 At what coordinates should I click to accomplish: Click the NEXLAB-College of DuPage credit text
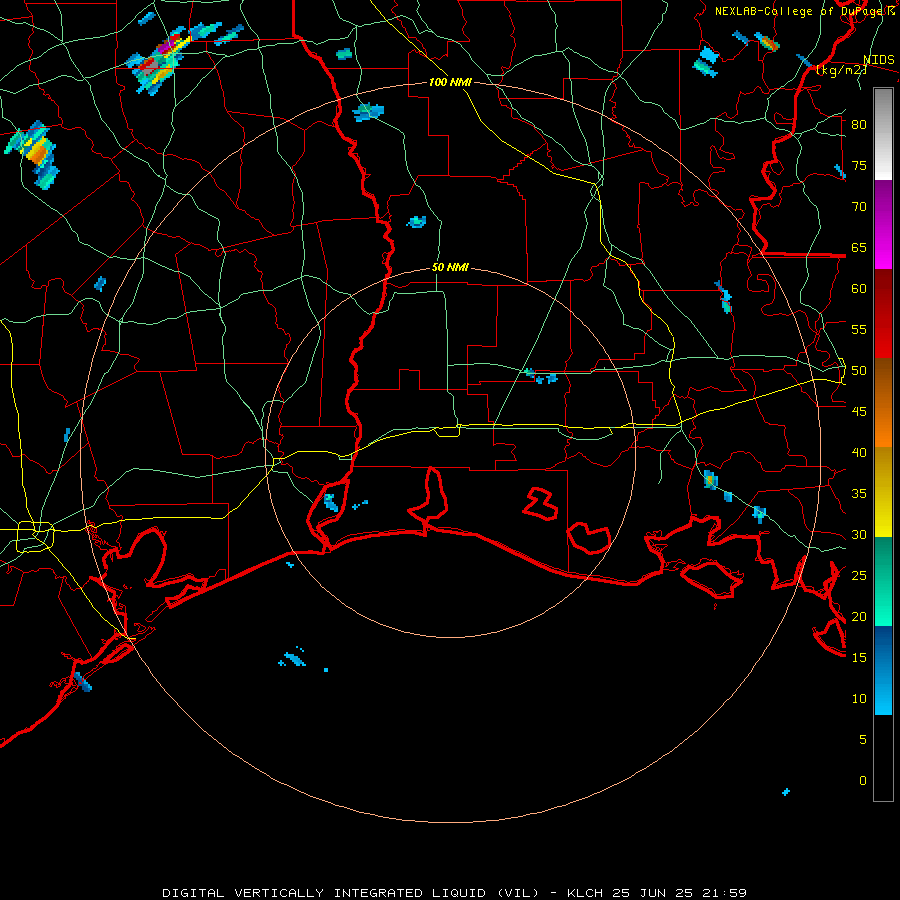804,11
